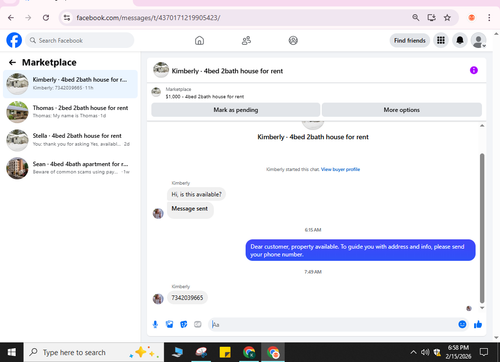
Task: Open the notifications bell
Action: [x=460, y=40]
